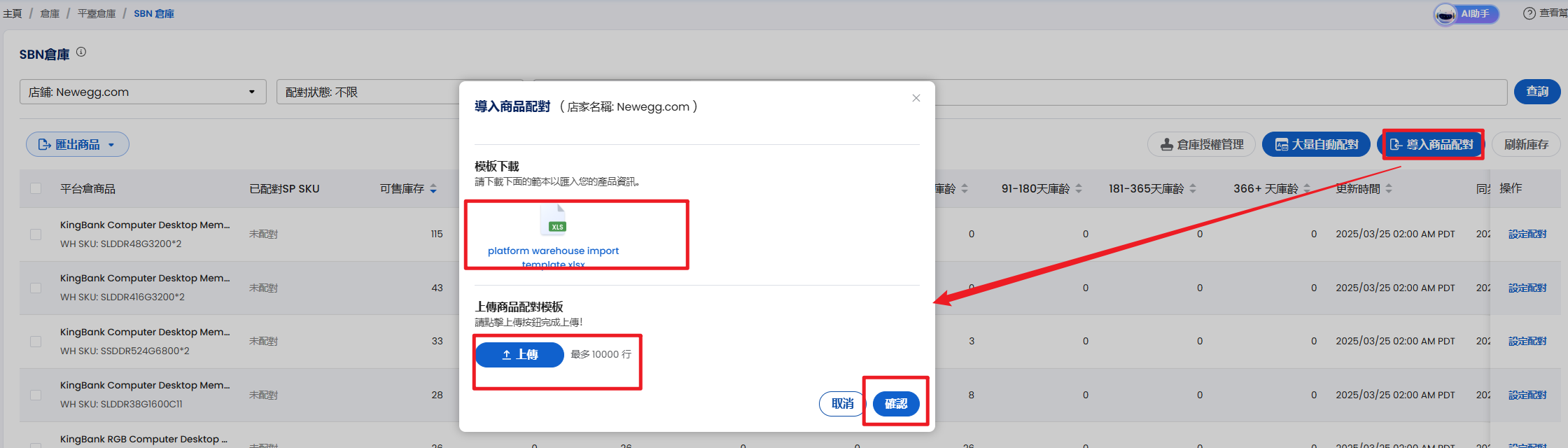Go to 倉庫 in the breadcrumb
Viewport: 1568px width, 448px height.
click(x=50, y=13)
